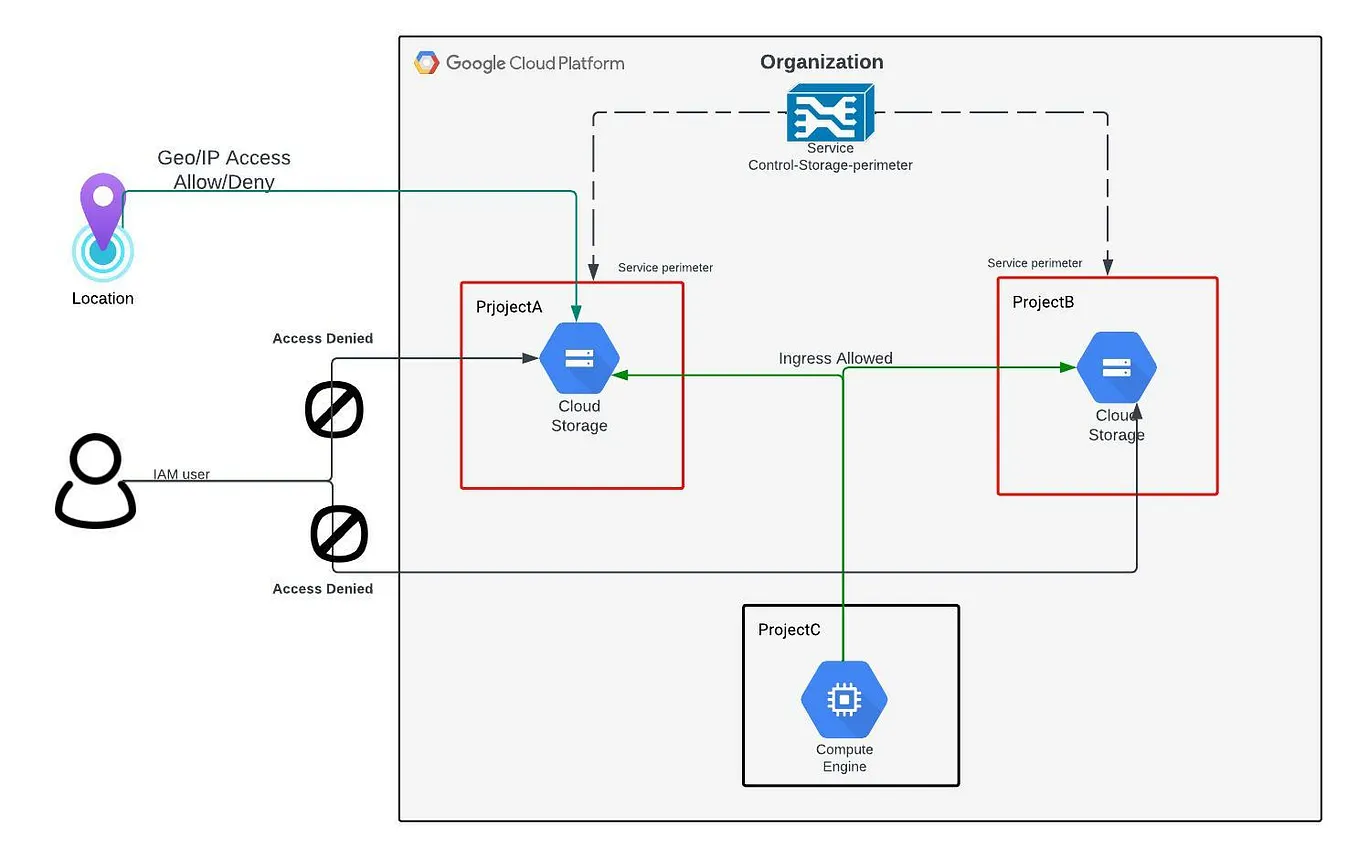
Task: Expand the ProjectB red boundary box
Action: pos(1107,386)
